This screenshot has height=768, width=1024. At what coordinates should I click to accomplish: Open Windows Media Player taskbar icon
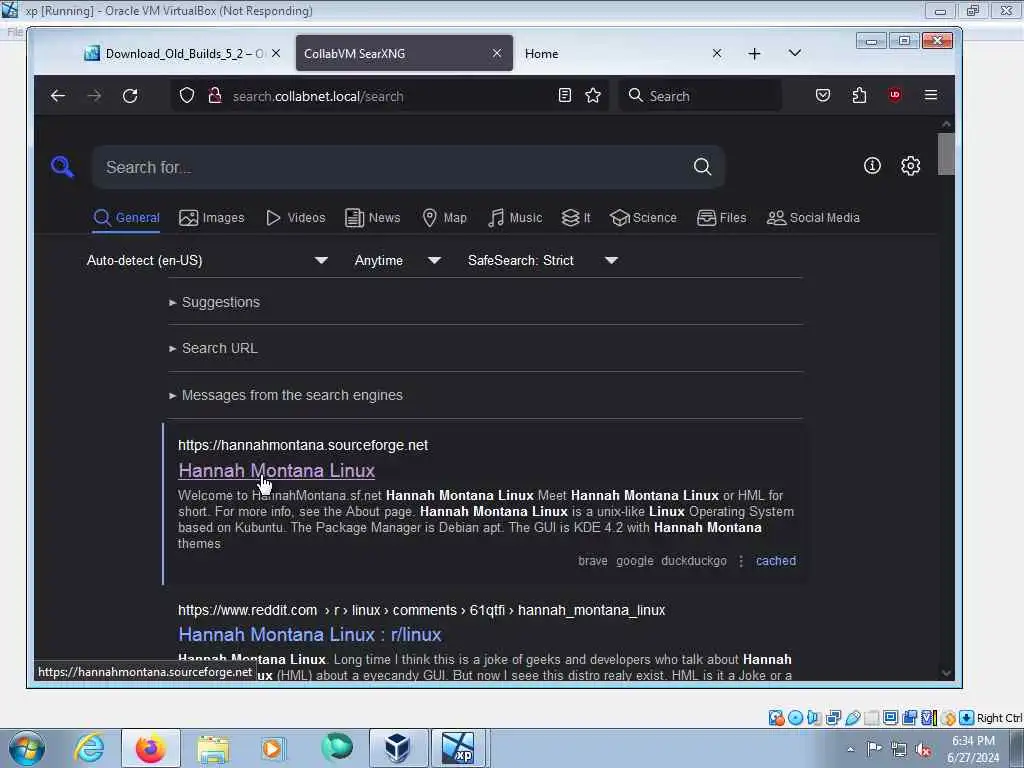(274, 748)
